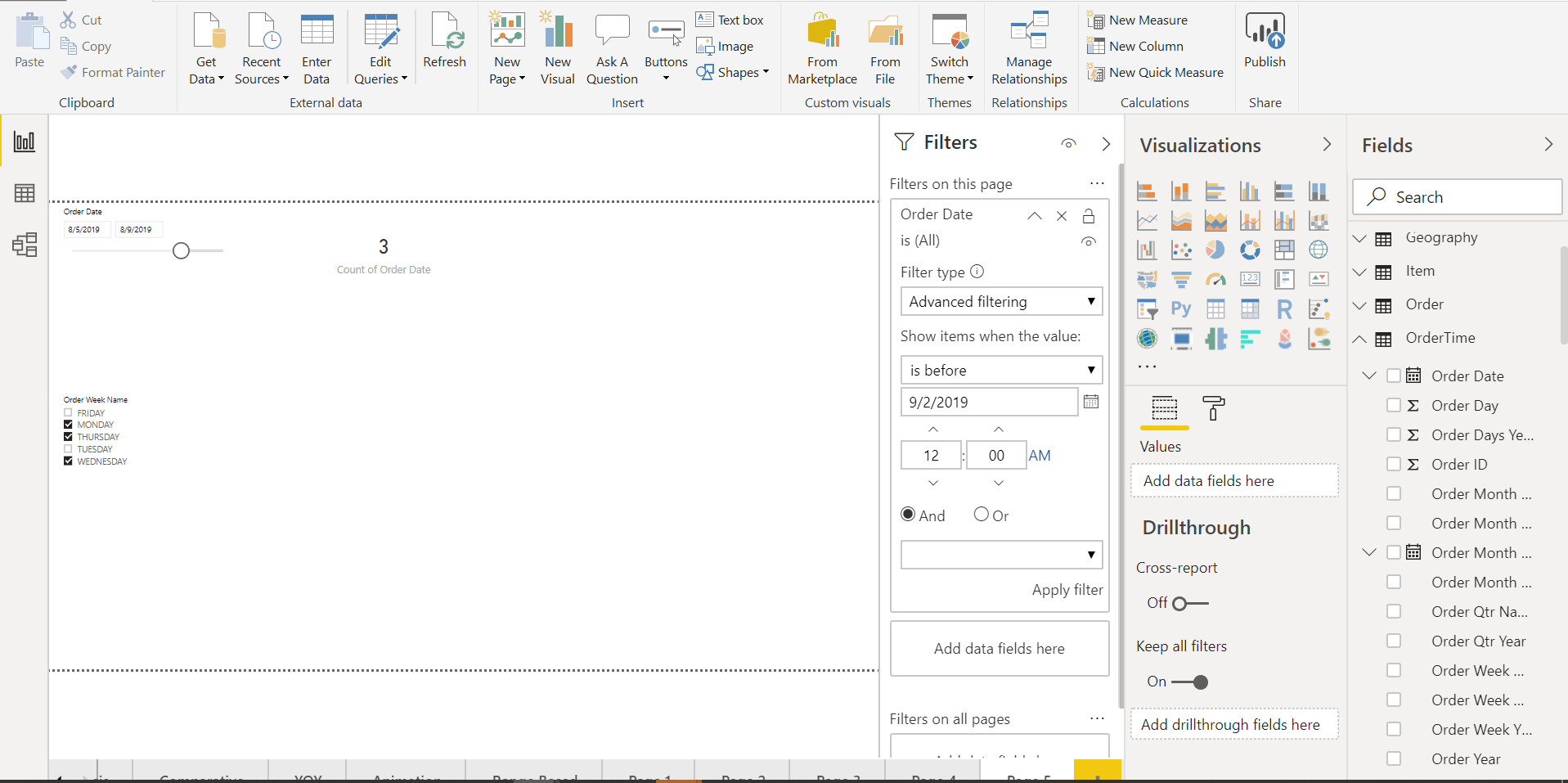Open the date picker calendar icon
This screenshot has width=1568, height=783.
click(x=1091, y=402)
